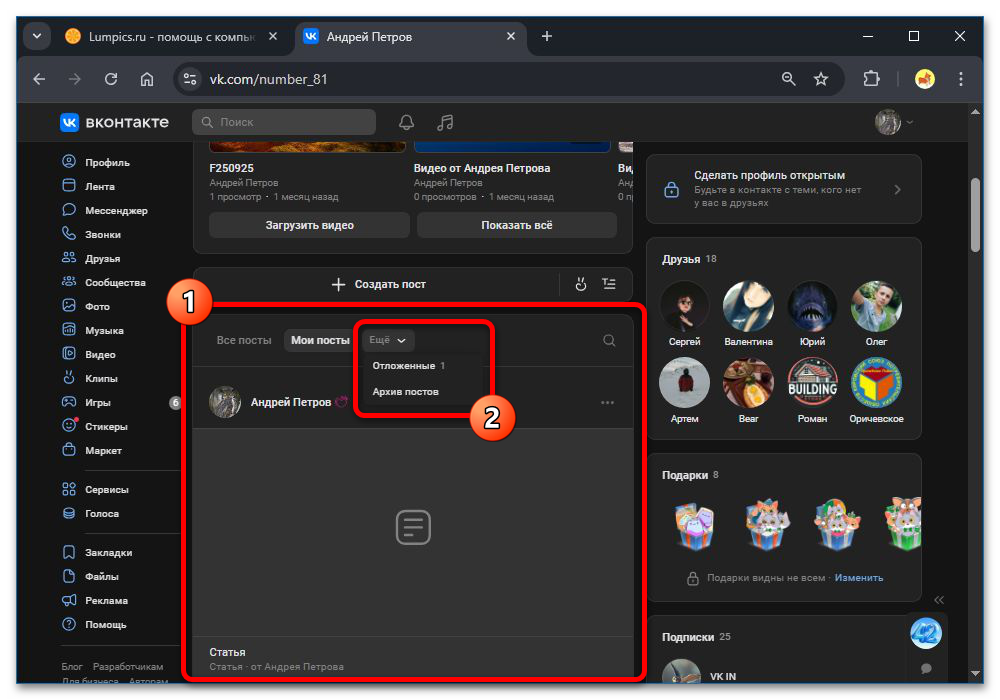Select Отложенные menu entry
This screenshot has width=1000, height=700.
pos(409,366)
